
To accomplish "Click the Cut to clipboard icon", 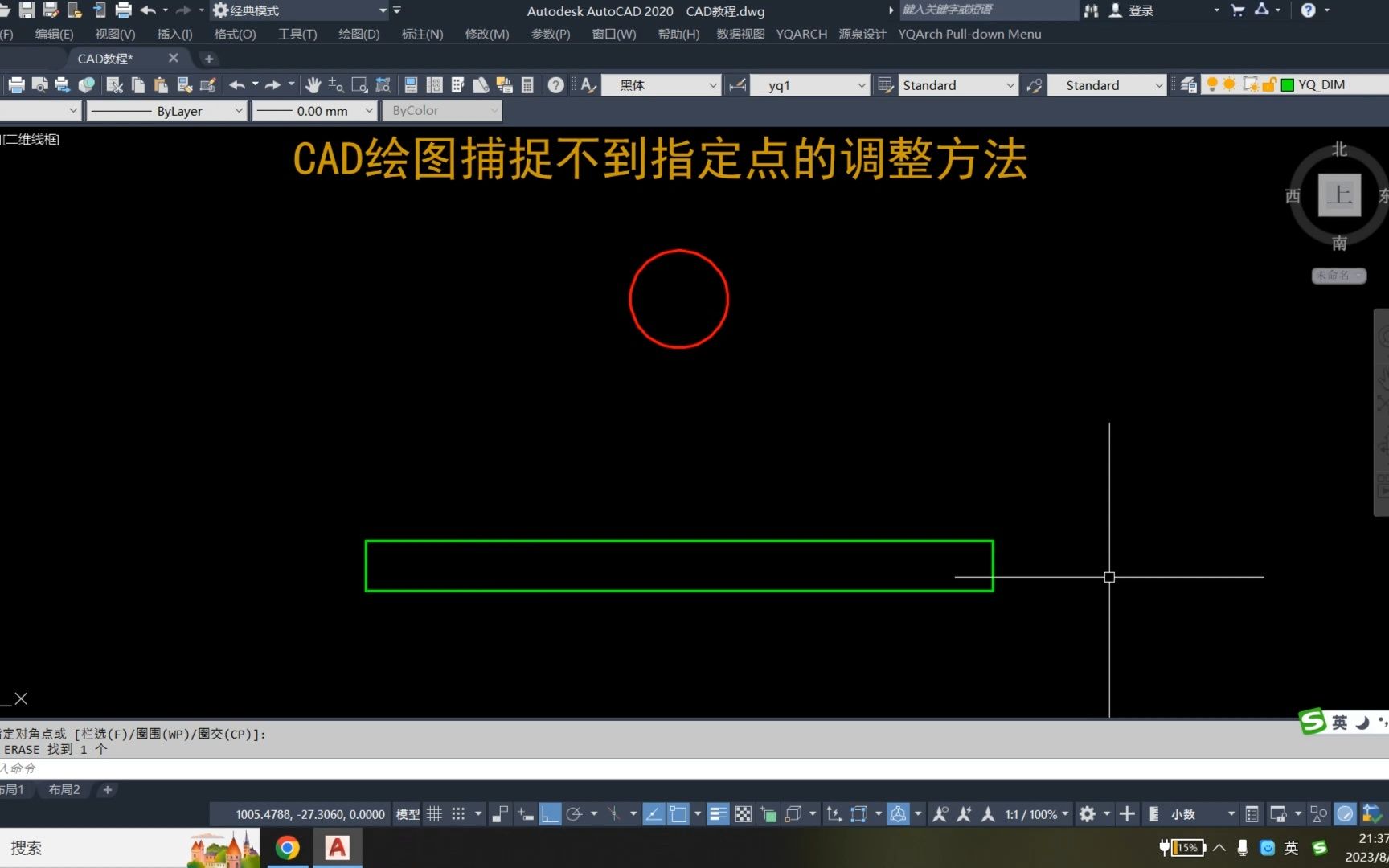I will (x=114, y=85).
